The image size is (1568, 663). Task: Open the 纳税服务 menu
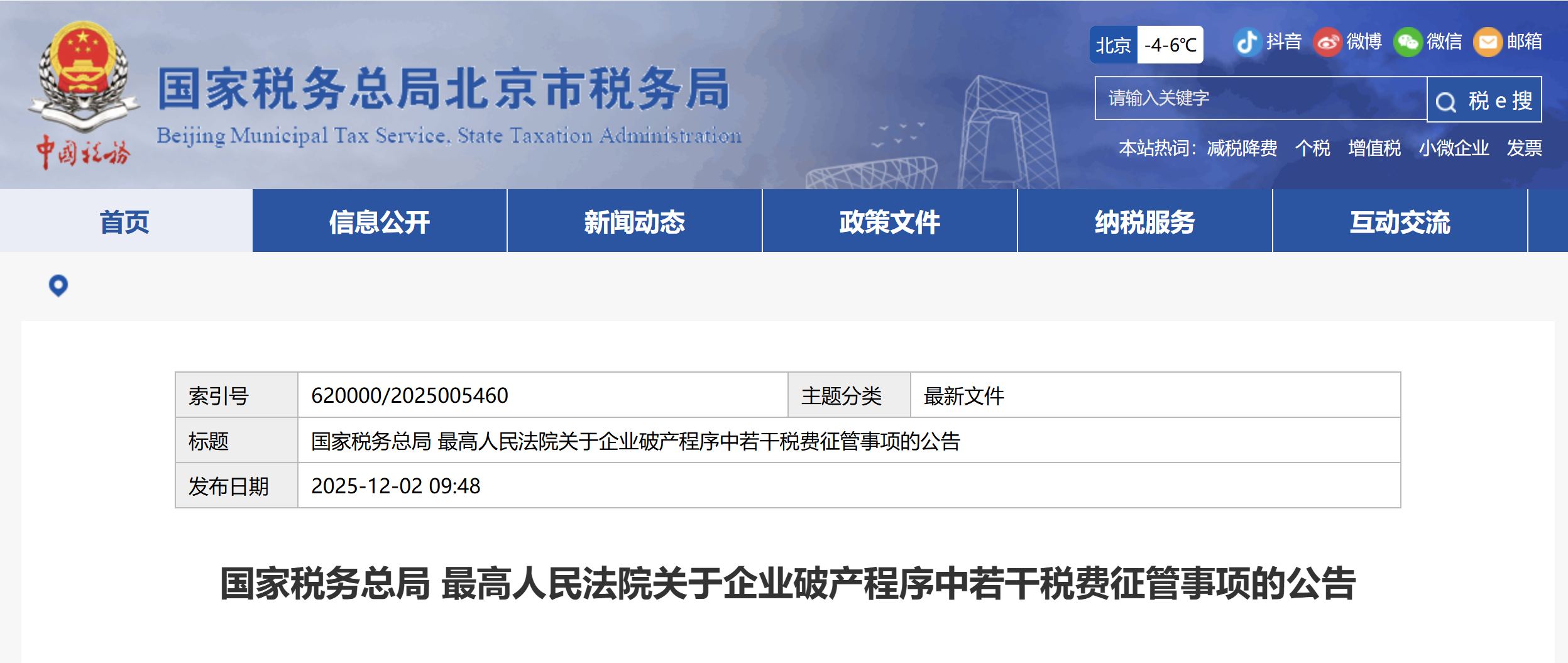tap(1144, 221)
